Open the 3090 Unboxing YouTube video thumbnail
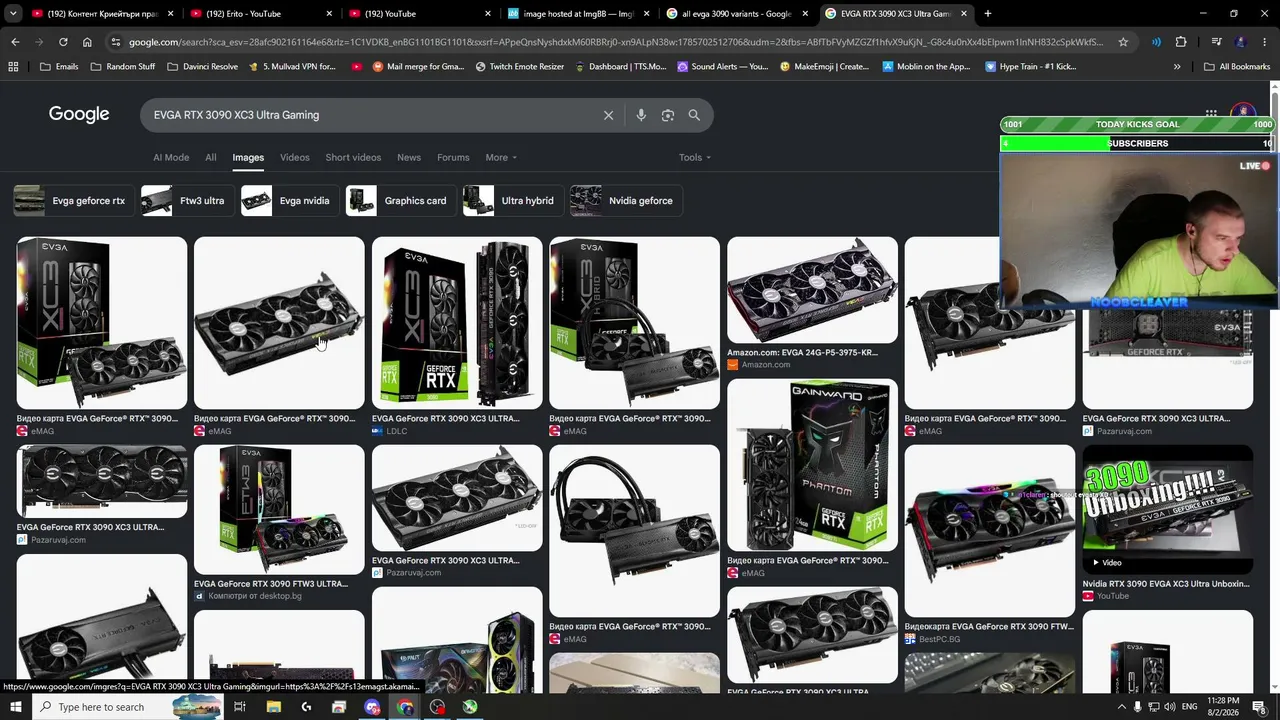The height and width of the screenshot is (720, 1280). pos(1167,509)
